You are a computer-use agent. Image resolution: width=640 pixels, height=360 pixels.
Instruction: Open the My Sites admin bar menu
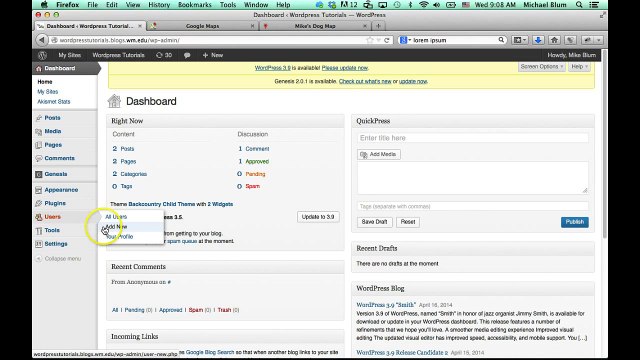69,55
